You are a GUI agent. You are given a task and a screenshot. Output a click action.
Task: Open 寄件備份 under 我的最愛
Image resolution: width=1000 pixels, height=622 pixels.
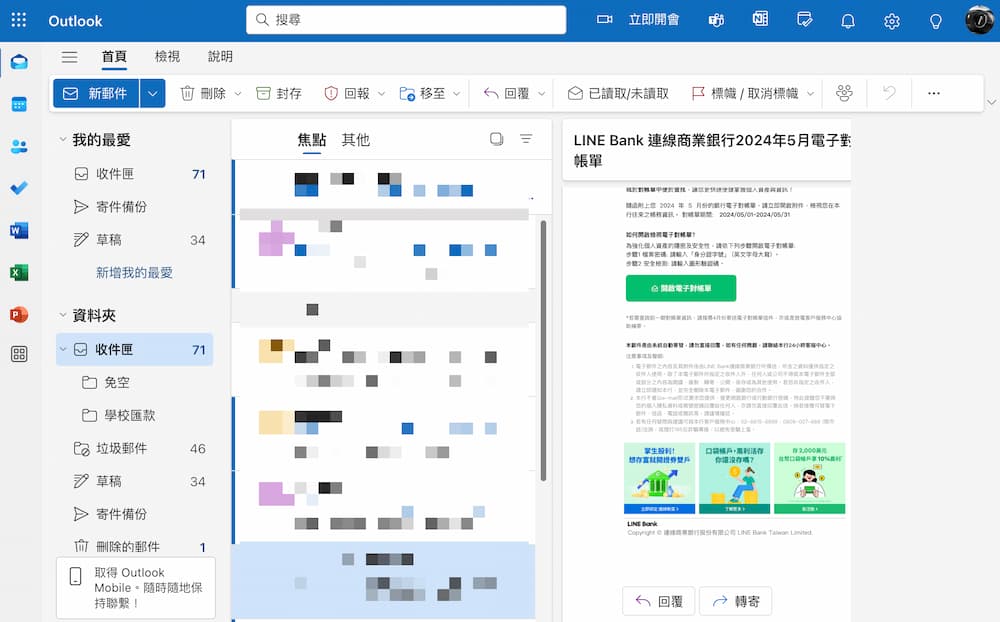[x=135, y=207]
